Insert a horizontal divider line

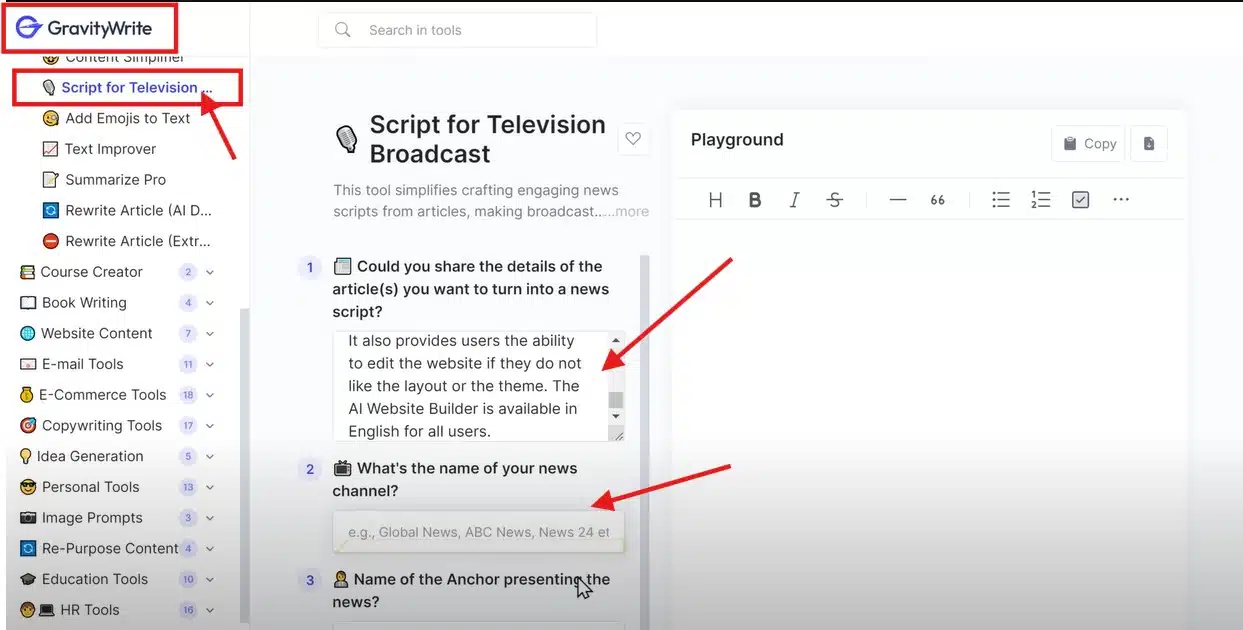tap(897, 199)
